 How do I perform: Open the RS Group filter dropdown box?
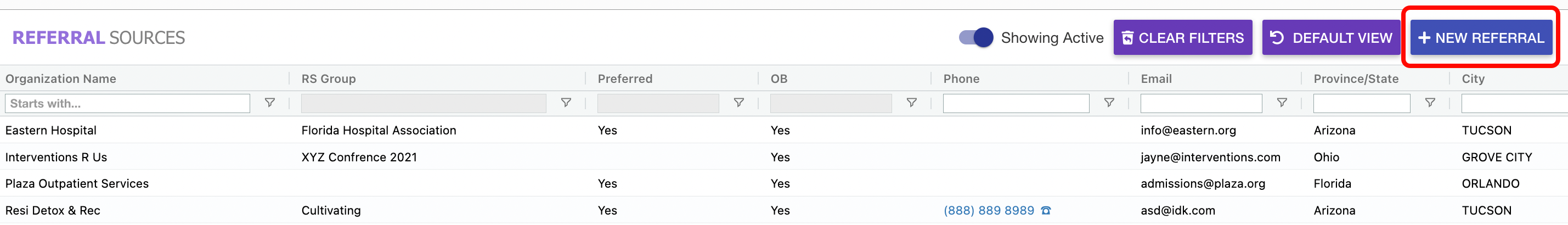[x=423, y=103]
